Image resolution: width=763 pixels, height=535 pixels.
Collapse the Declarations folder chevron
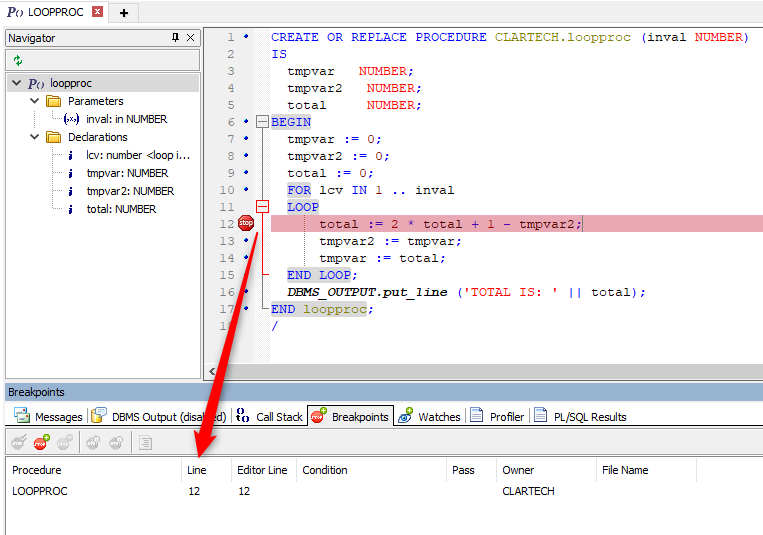click(x=35, y=137)
